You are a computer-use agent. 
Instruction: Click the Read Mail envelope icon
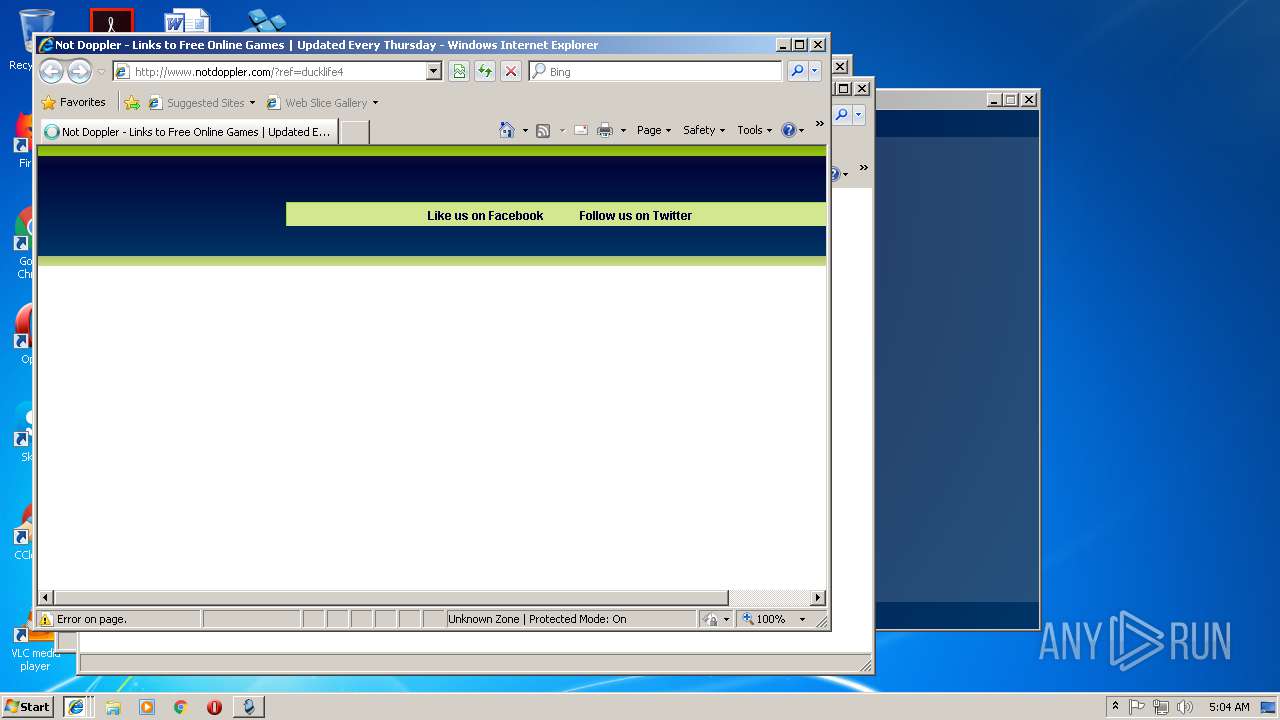(580, 130)
